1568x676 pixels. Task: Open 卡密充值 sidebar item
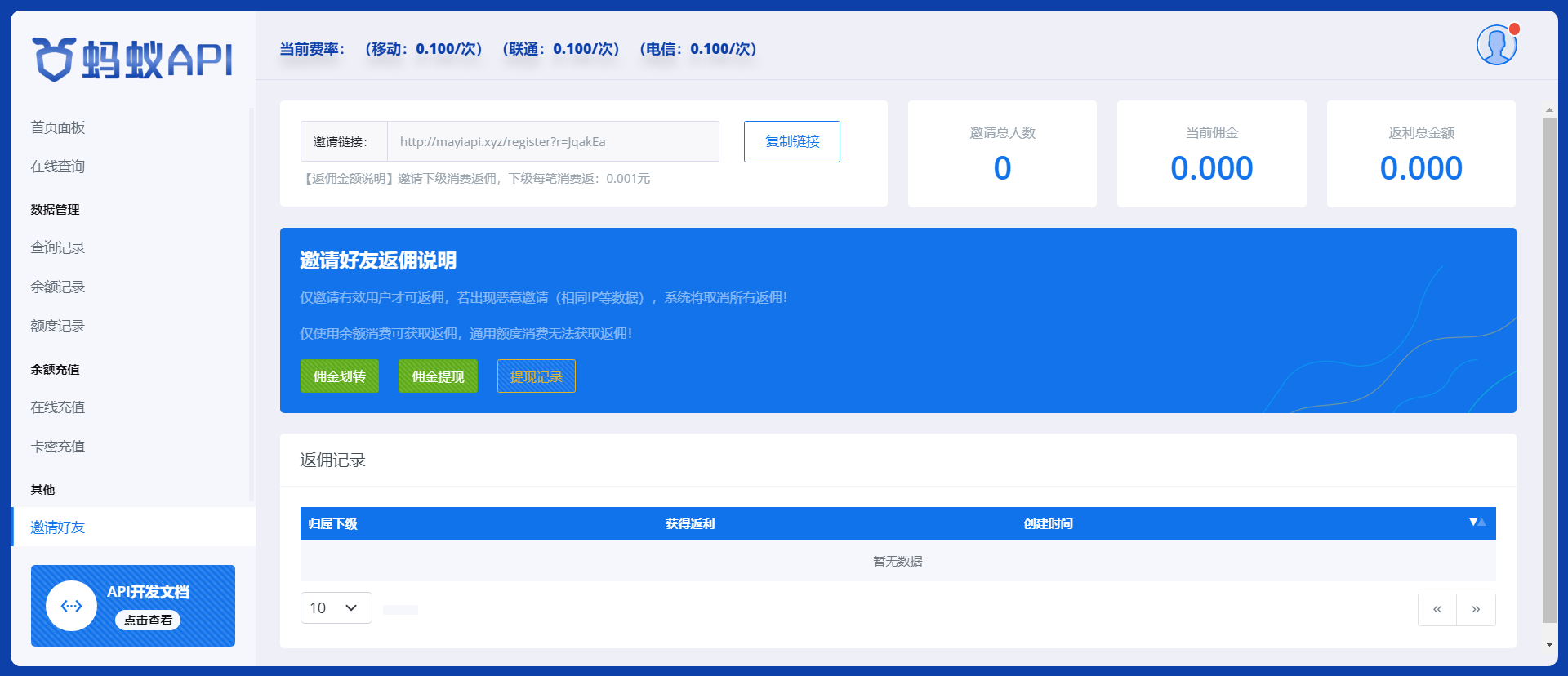[58, 447]
